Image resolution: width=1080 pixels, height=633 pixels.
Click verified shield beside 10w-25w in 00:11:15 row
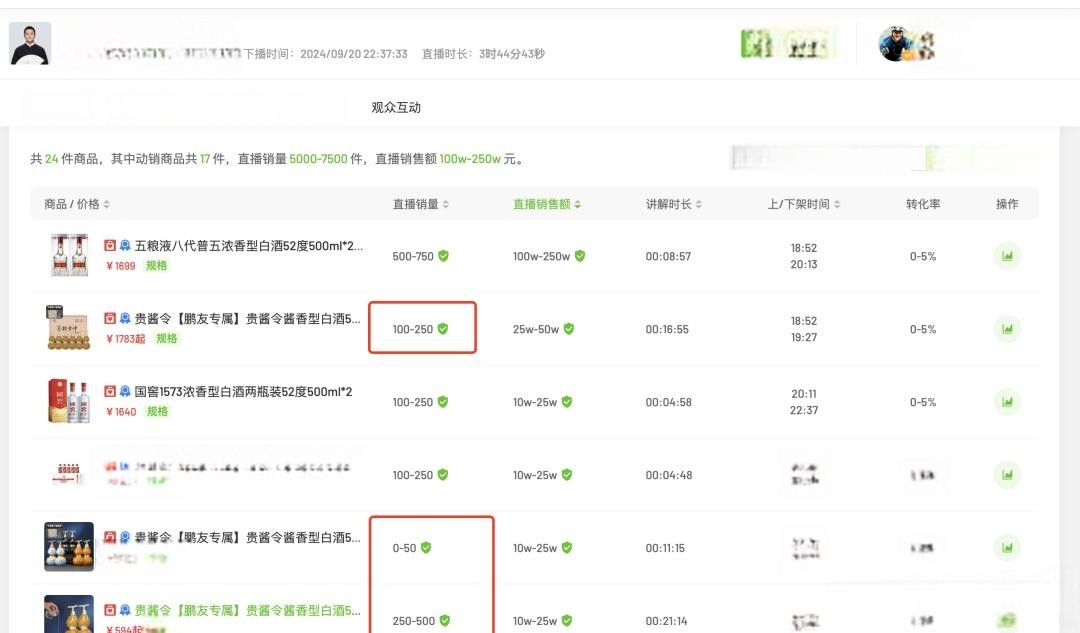click(567, 548)
